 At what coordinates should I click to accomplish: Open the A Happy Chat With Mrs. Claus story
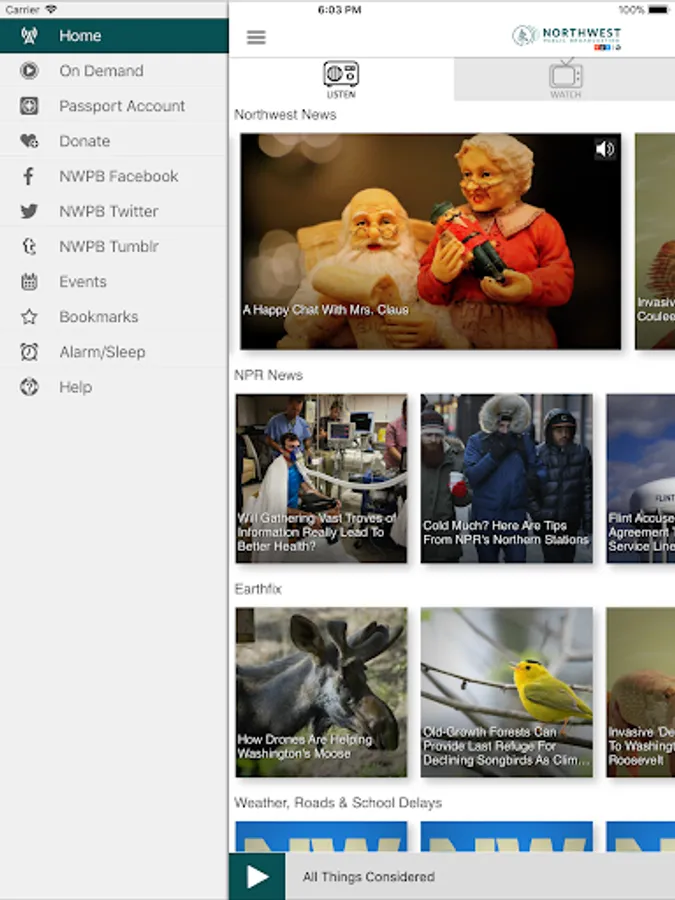tap(430, 241)
